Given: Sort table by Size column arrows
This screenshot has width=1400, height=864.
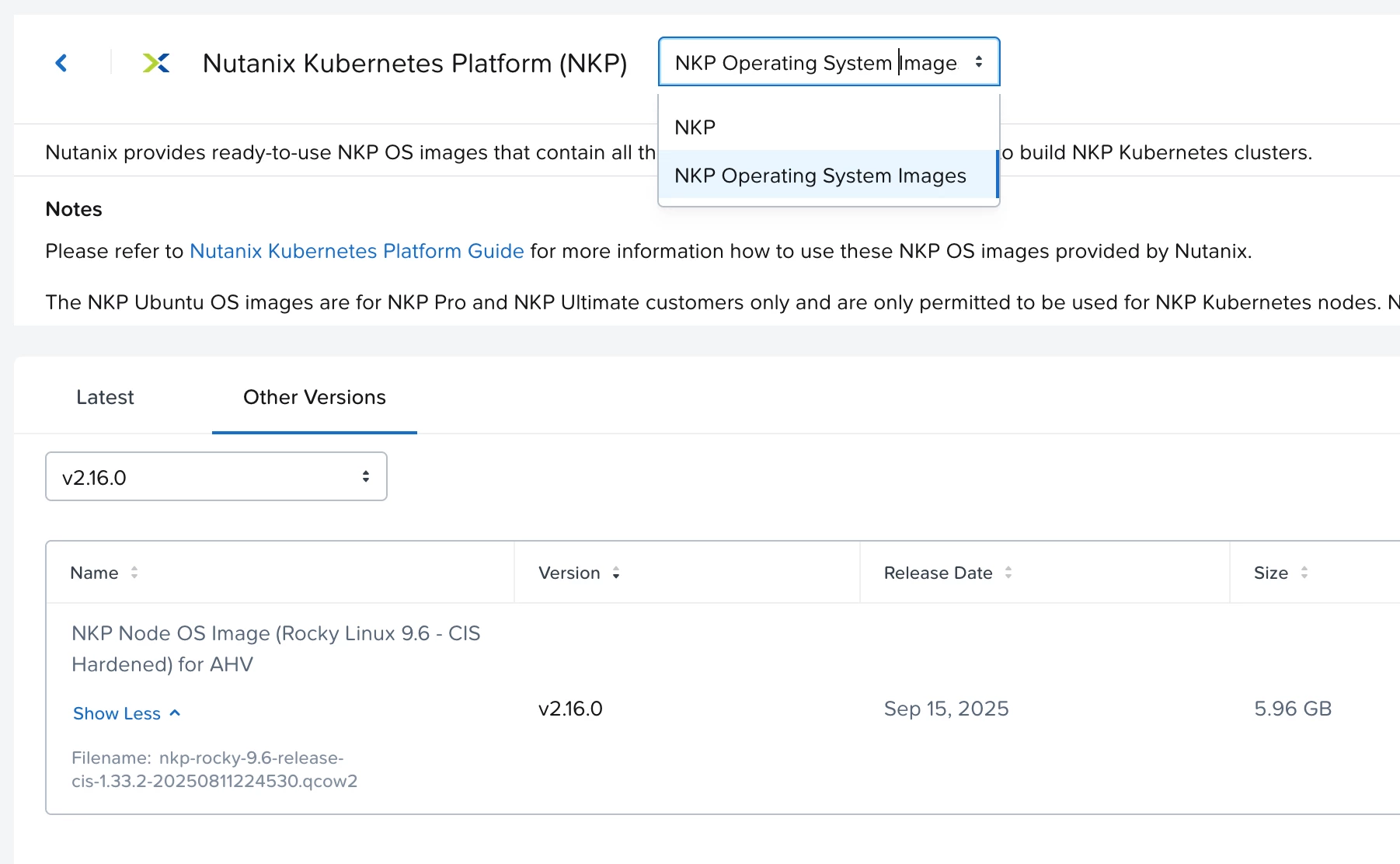Looking at the screenshot, I should (x=1304, y=573).
